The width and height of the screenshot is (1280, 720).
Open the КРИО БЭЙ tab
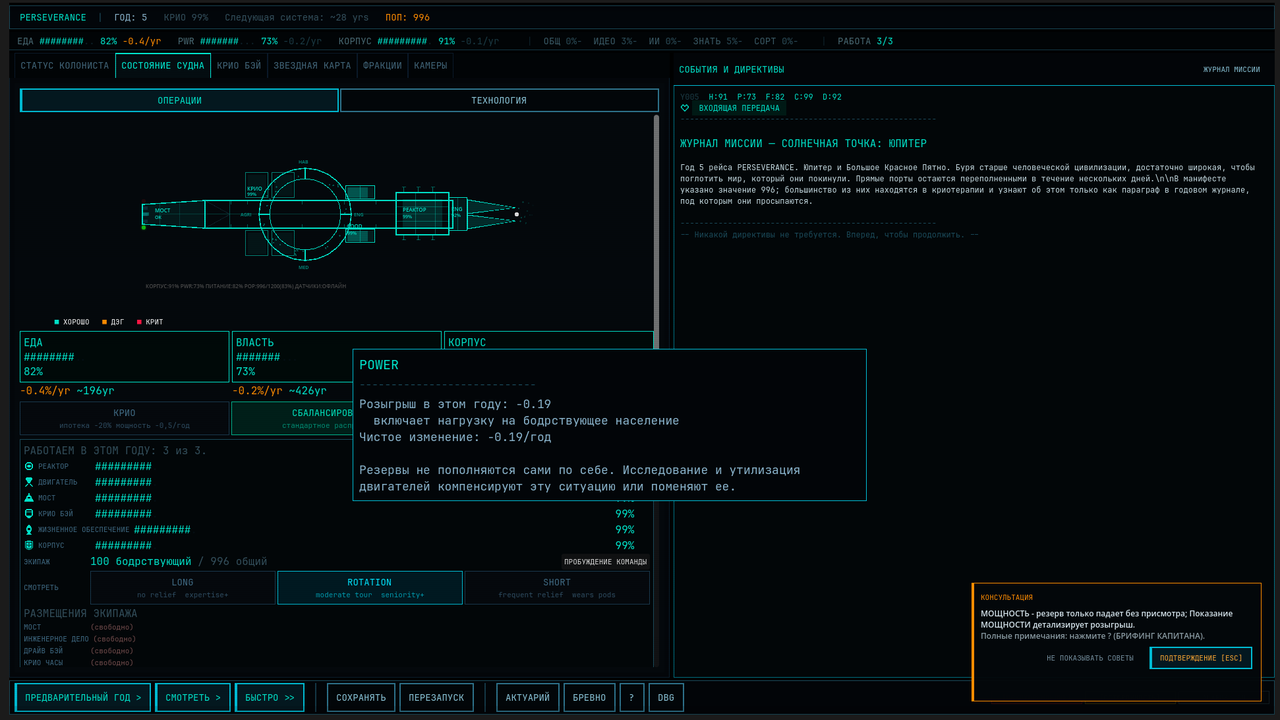(x=239, y=65)
